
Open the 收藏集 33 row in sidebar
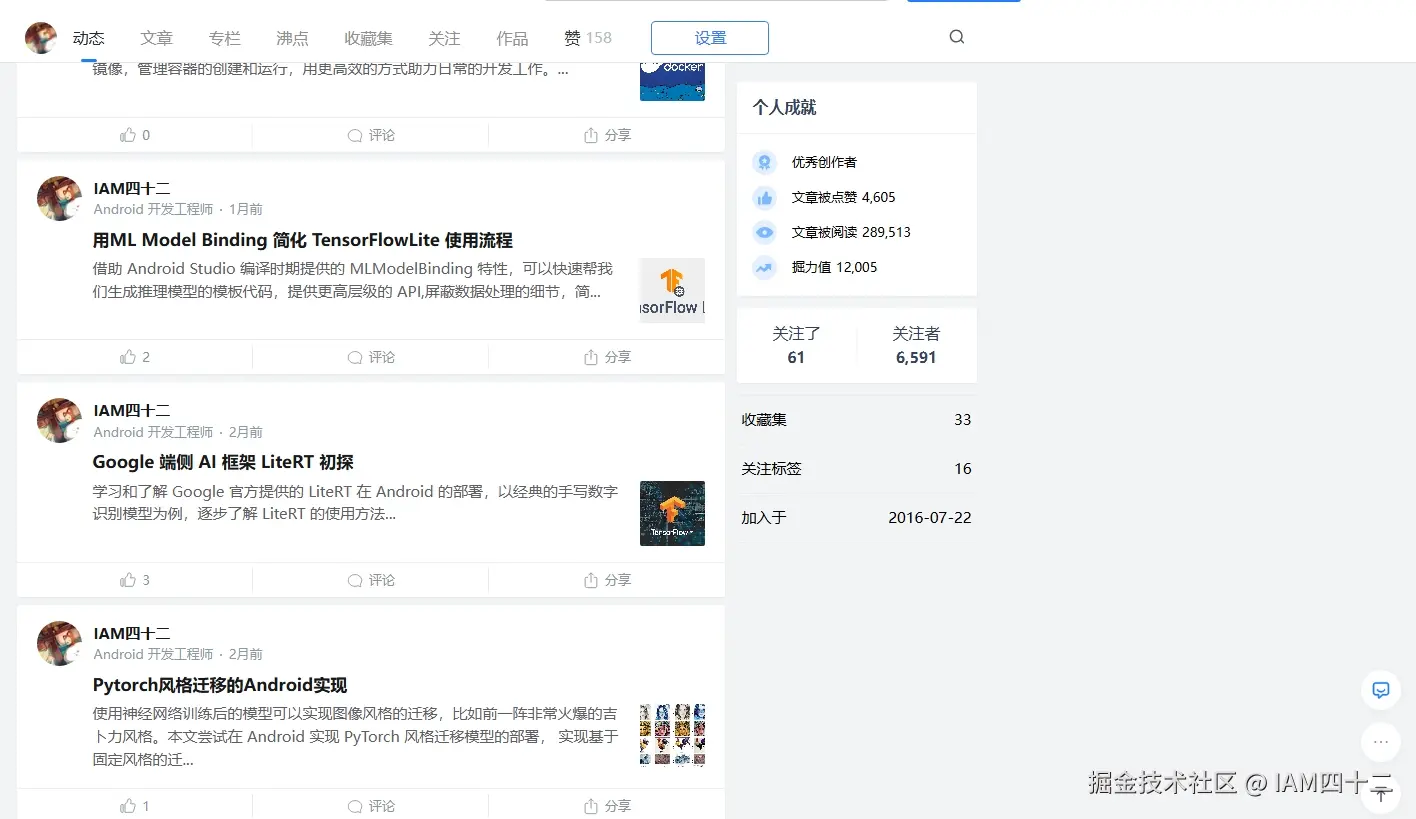(856, 420)
